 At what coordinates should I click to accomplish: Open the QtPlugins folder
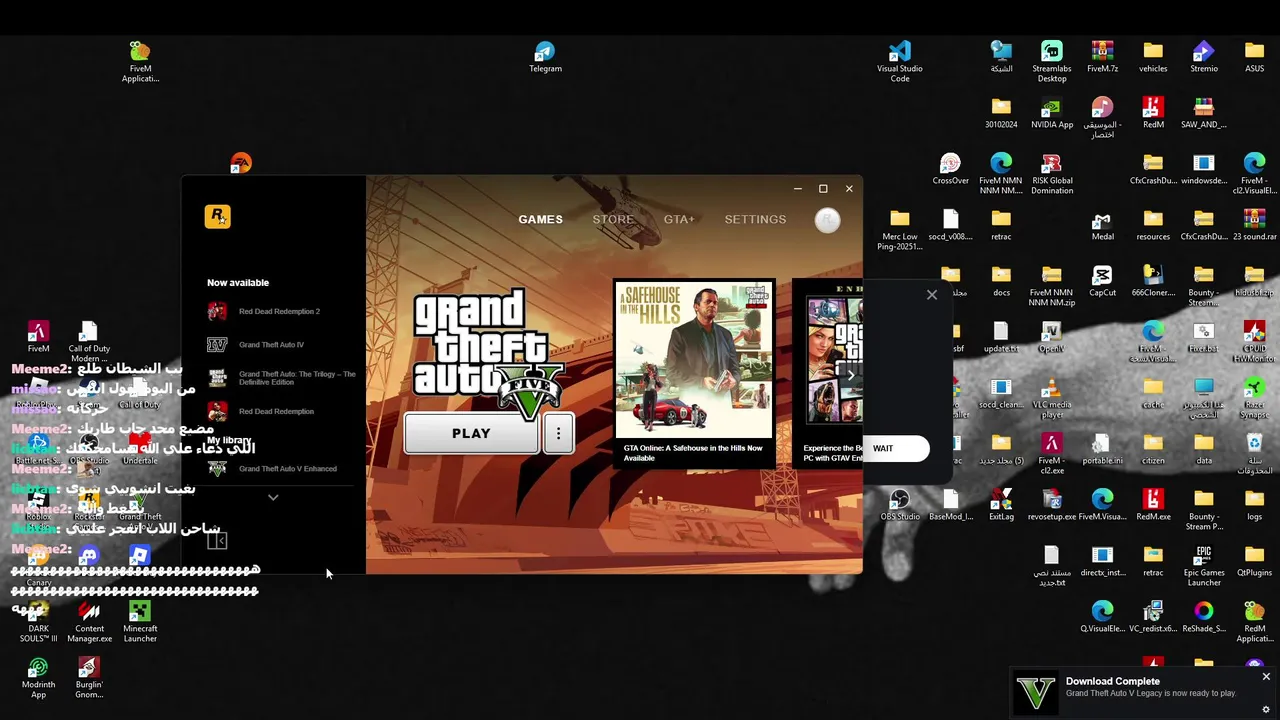point(1254,561)
